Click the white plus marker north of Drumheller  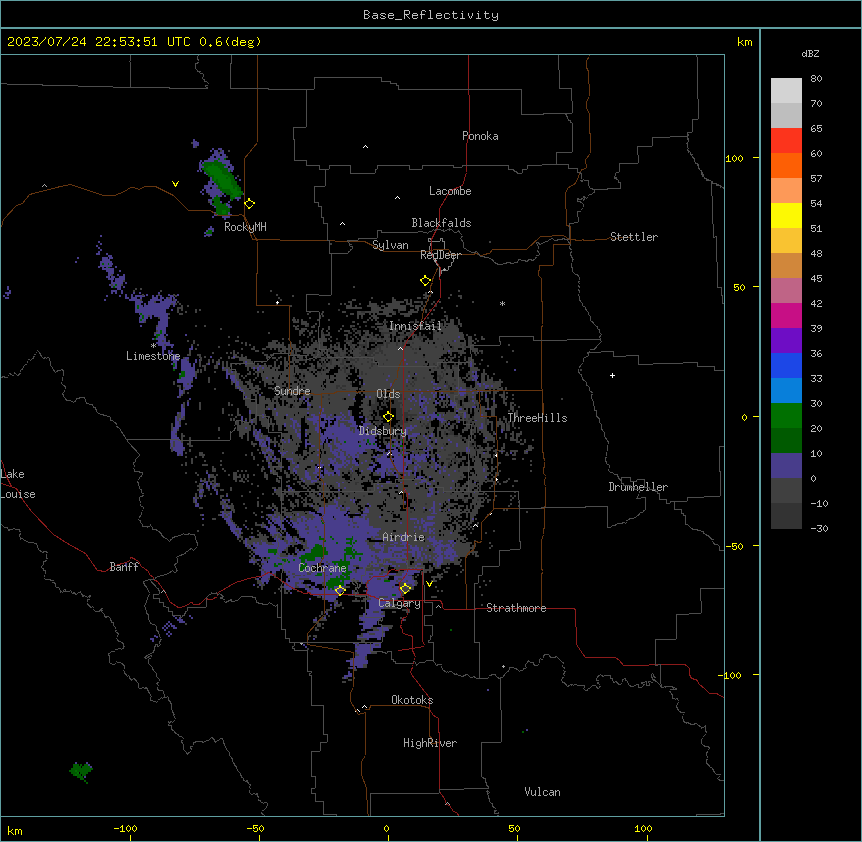tap(612, 375)
